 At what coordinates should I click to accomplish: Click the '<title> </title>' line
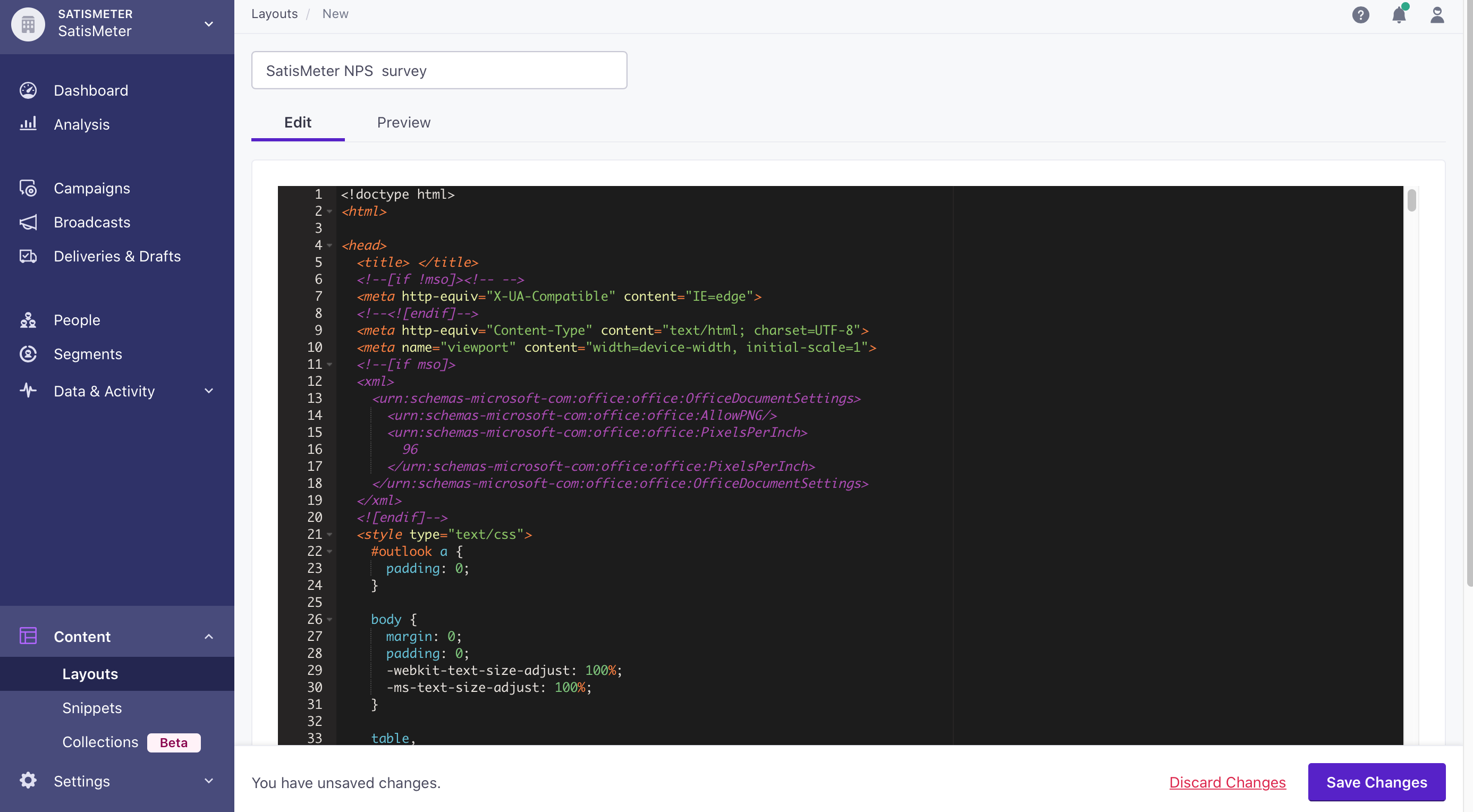[418, 263]
